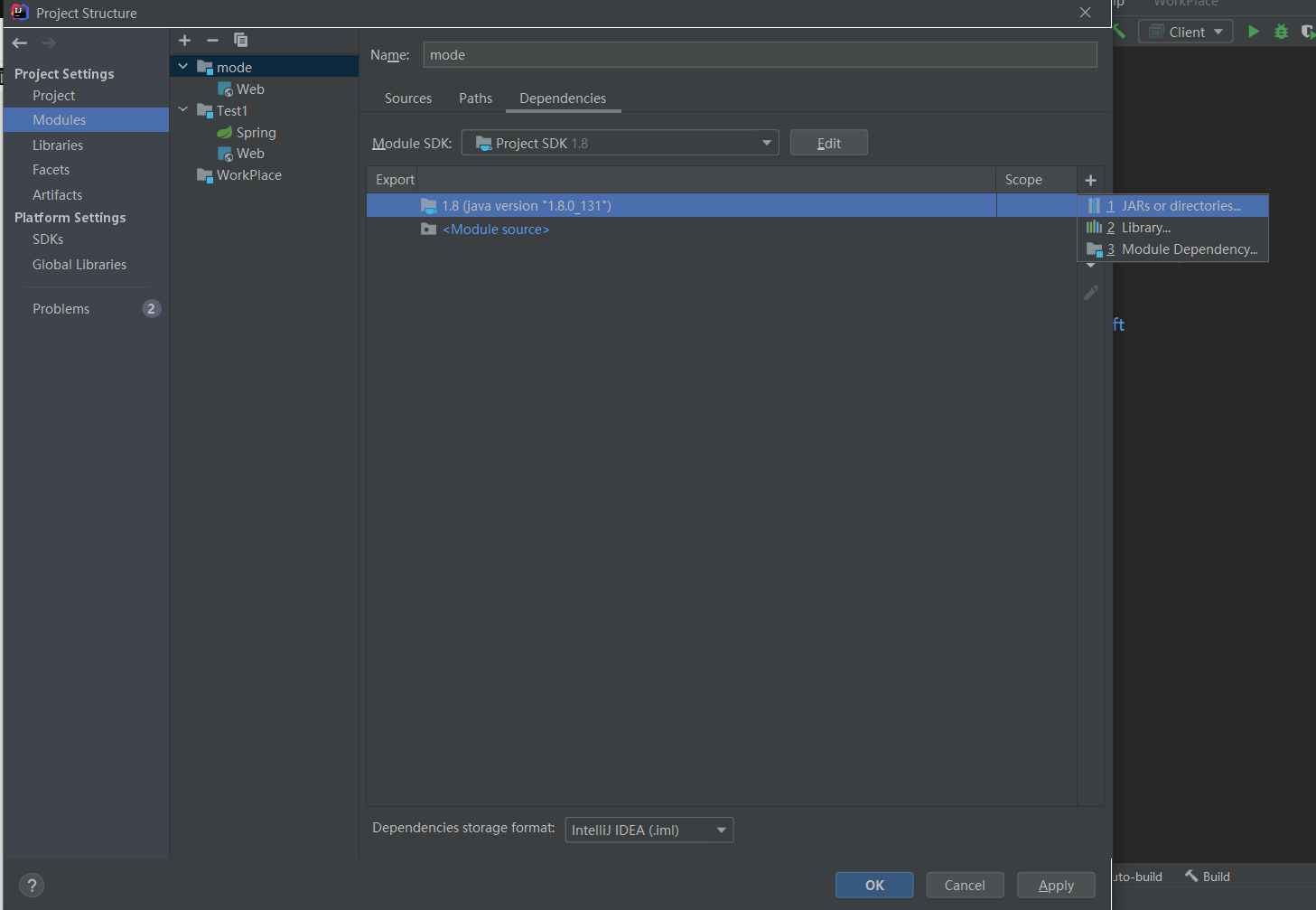The image size is (1316, 910).
Task: Click the Edit SDK button
Action: coord(828,143)
